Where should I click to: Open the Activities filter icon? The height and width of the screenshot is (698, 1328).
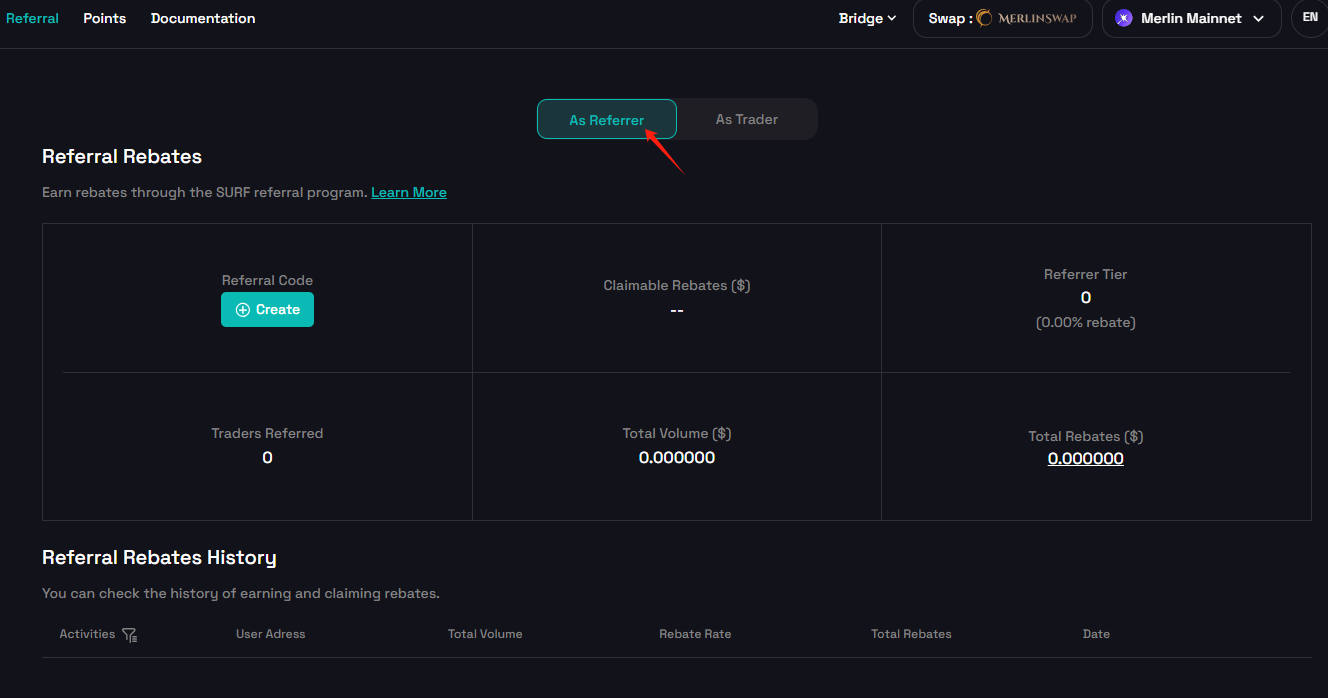pos(129,635)
